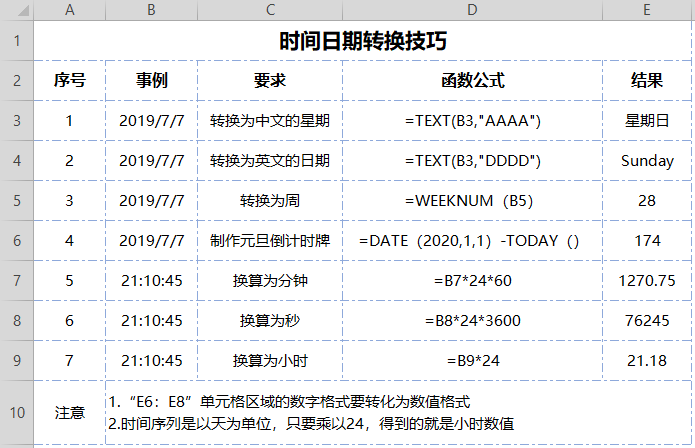The width and height of the screenshot is (695, 448).
Task: Select the result cell 28
Action: point(647,200)
